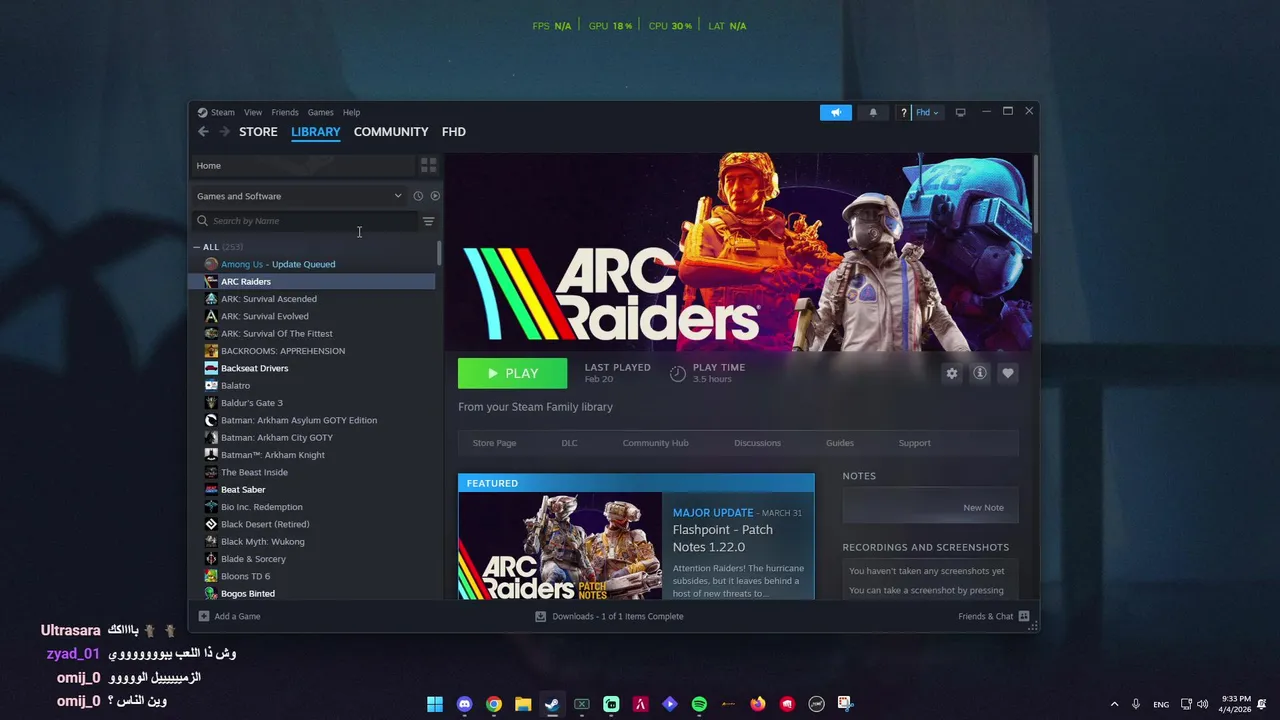This screenshot has width=1280, height=720.
Task: Go to the COMMUNITY tab
Action: point(391,132)
